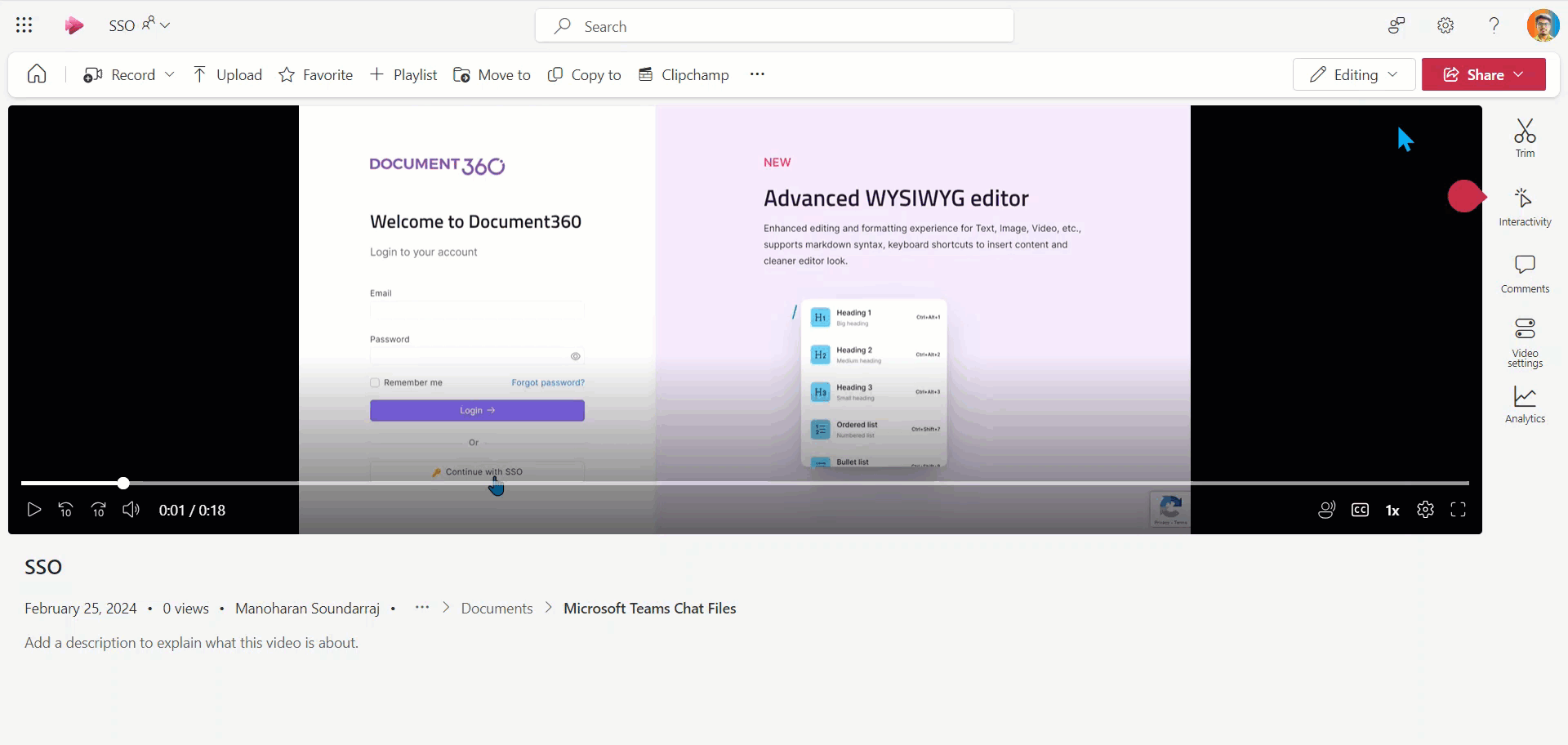Open the Comments panel
The width and height of the screenshot is (1568, 745).
click(x=1525, y=274)
